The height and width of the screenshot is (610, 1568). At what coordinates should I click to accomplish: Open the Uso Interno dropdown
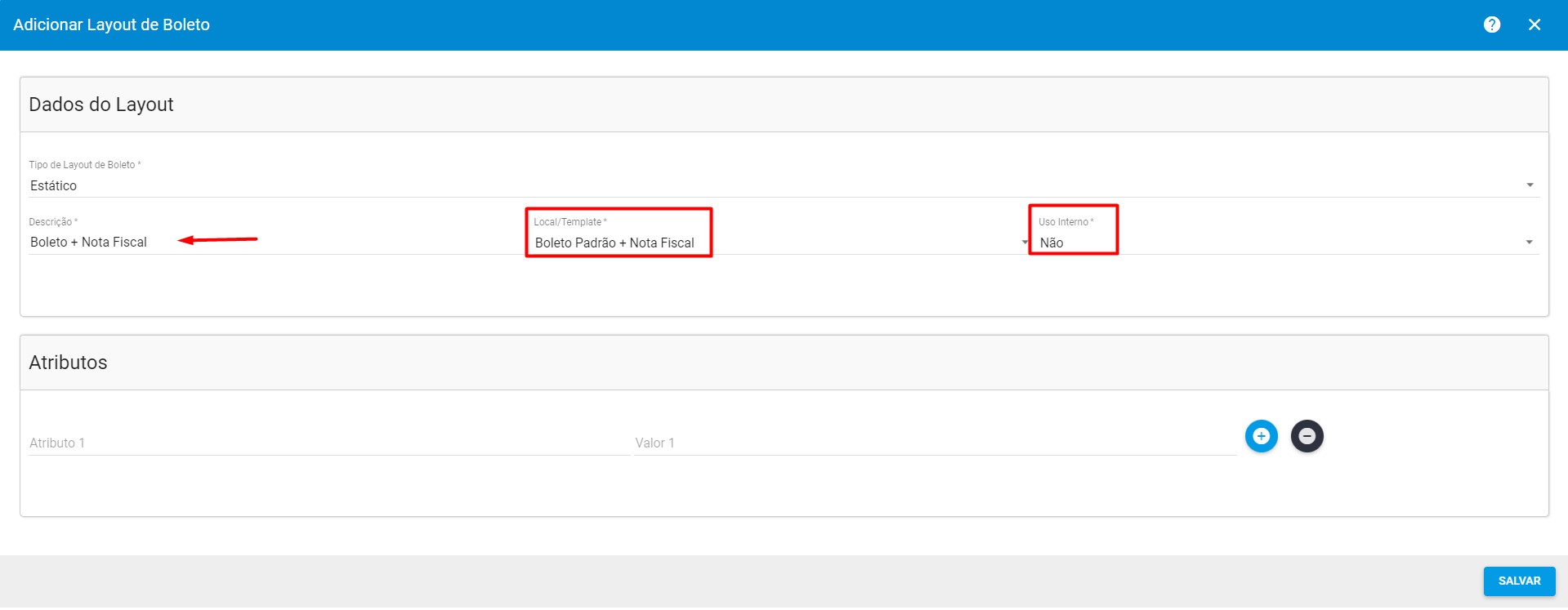(x=1288, y=243)
